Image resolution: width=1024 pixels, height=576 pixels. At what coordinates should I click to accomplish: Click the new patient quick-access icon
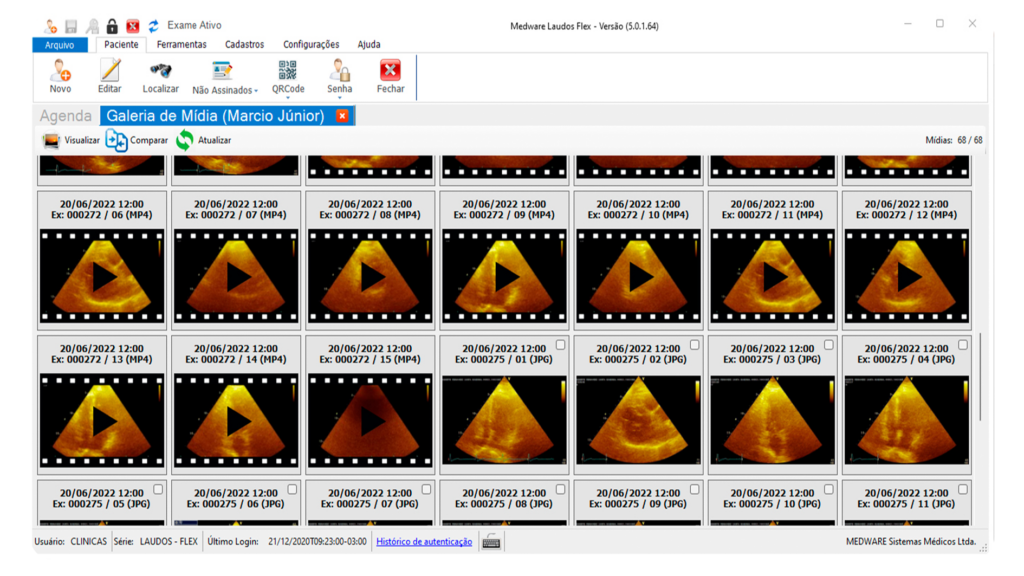pos(51,26)
